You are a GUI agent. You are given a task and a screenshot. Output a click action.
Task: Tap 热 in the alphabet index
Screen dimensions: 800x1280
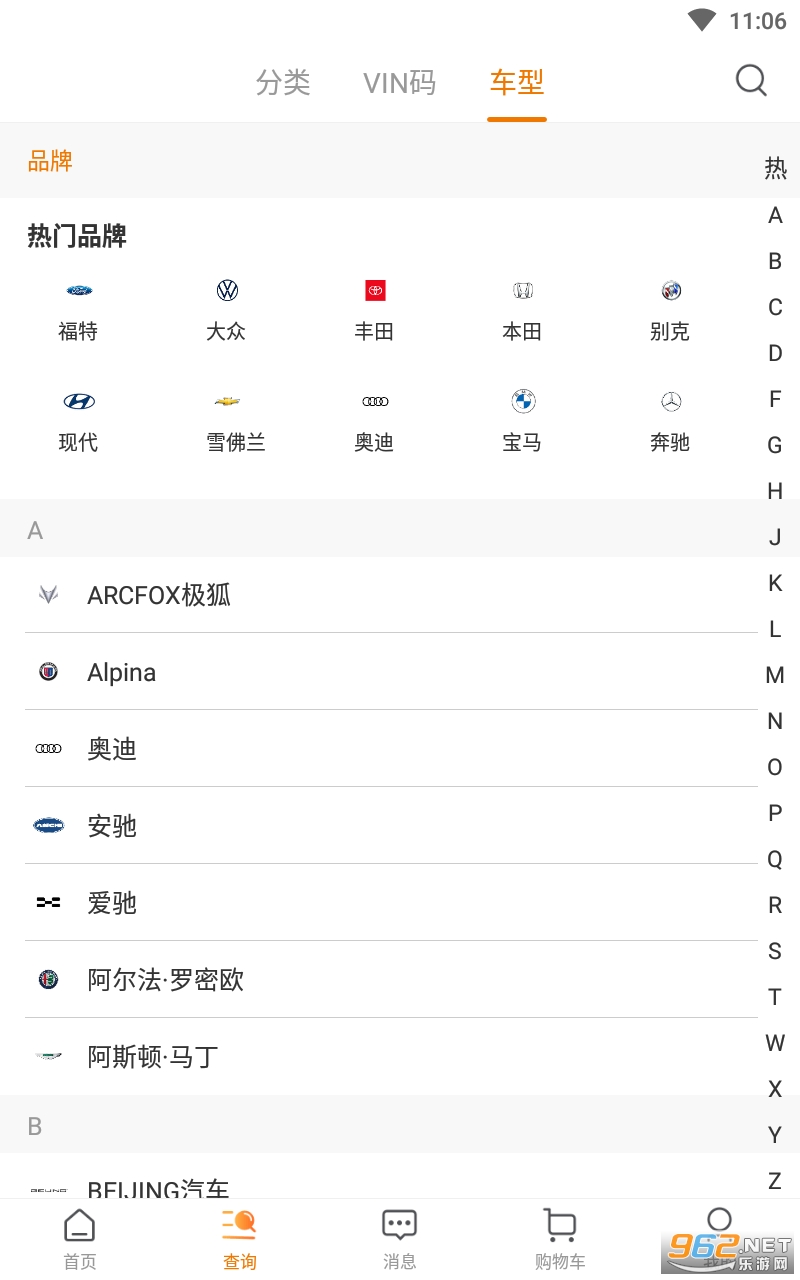pos(775,168)
